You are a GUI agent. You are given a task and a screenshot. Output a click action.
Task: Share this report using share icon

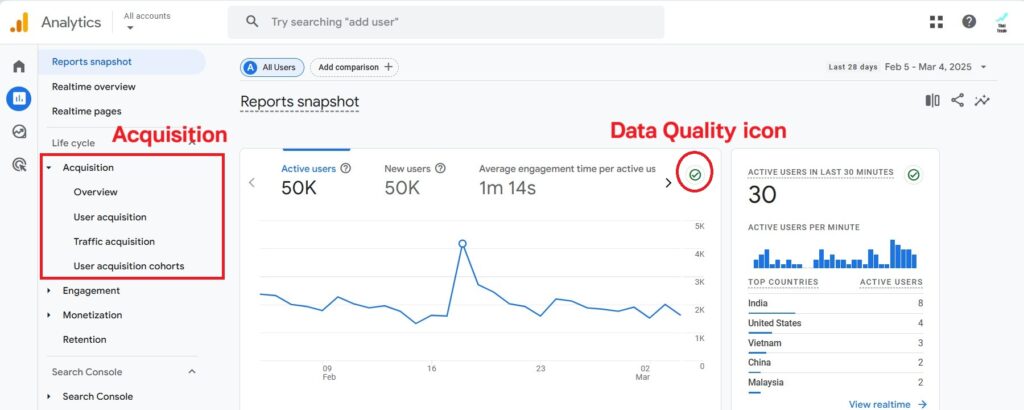(957, 101)
